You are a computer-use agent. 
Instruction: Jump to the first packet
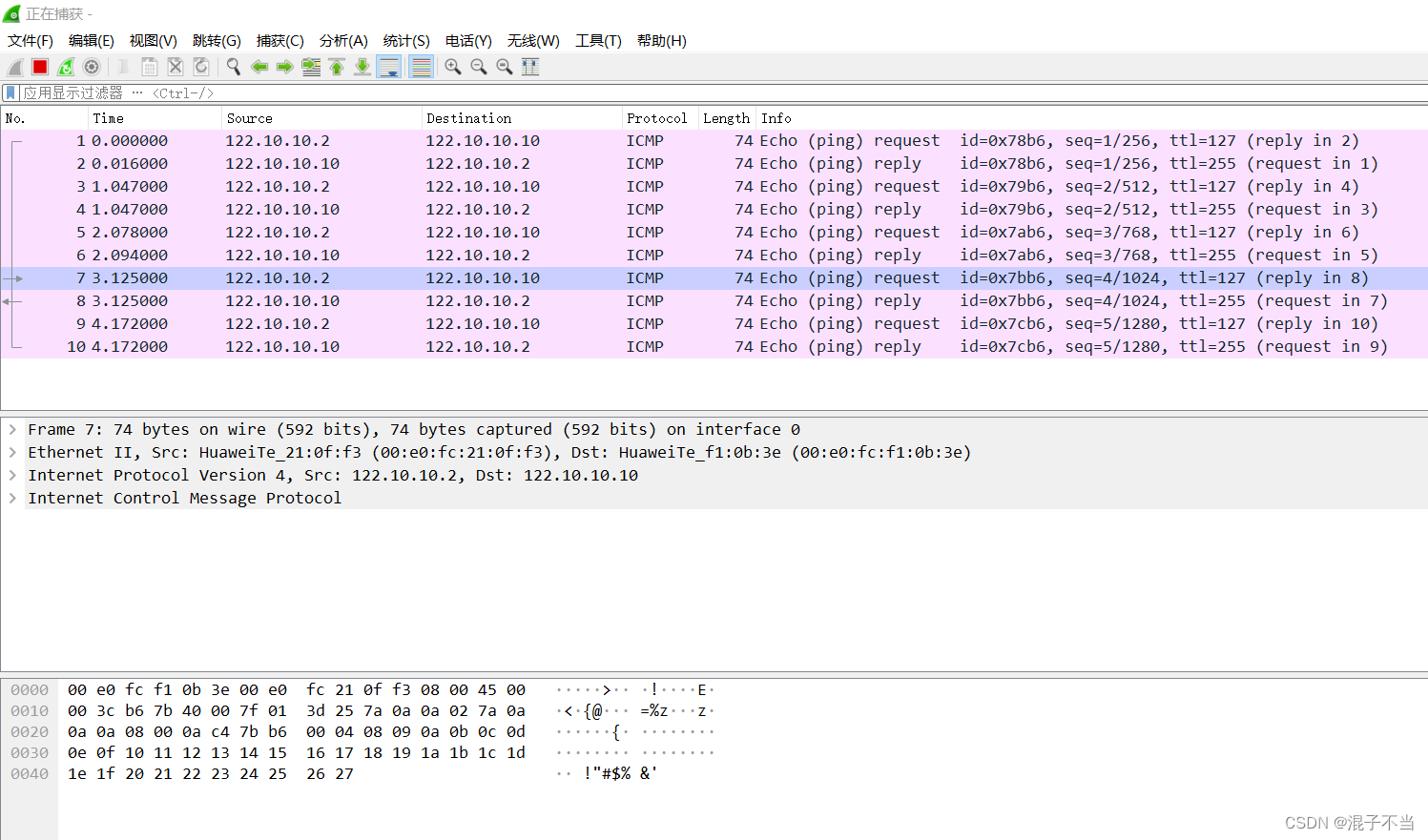coord(337,67)
